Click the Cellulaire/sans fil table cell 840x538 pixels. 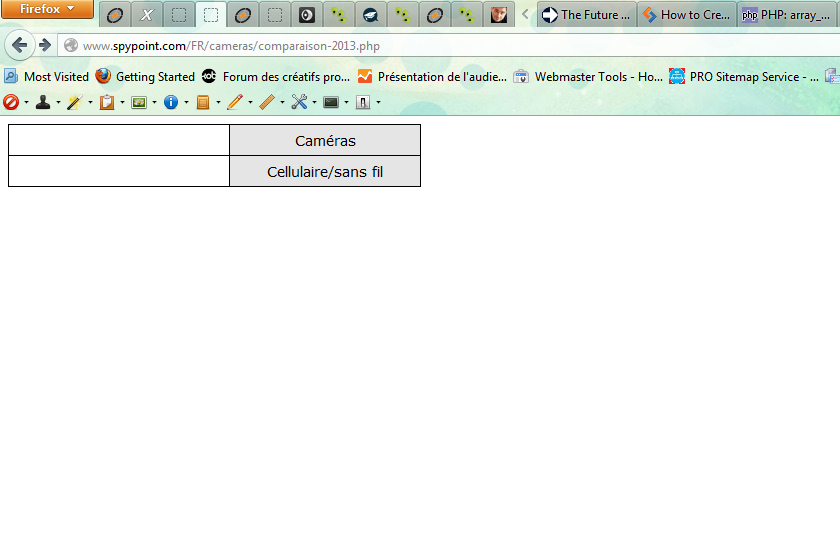click(x=325, y=171)
